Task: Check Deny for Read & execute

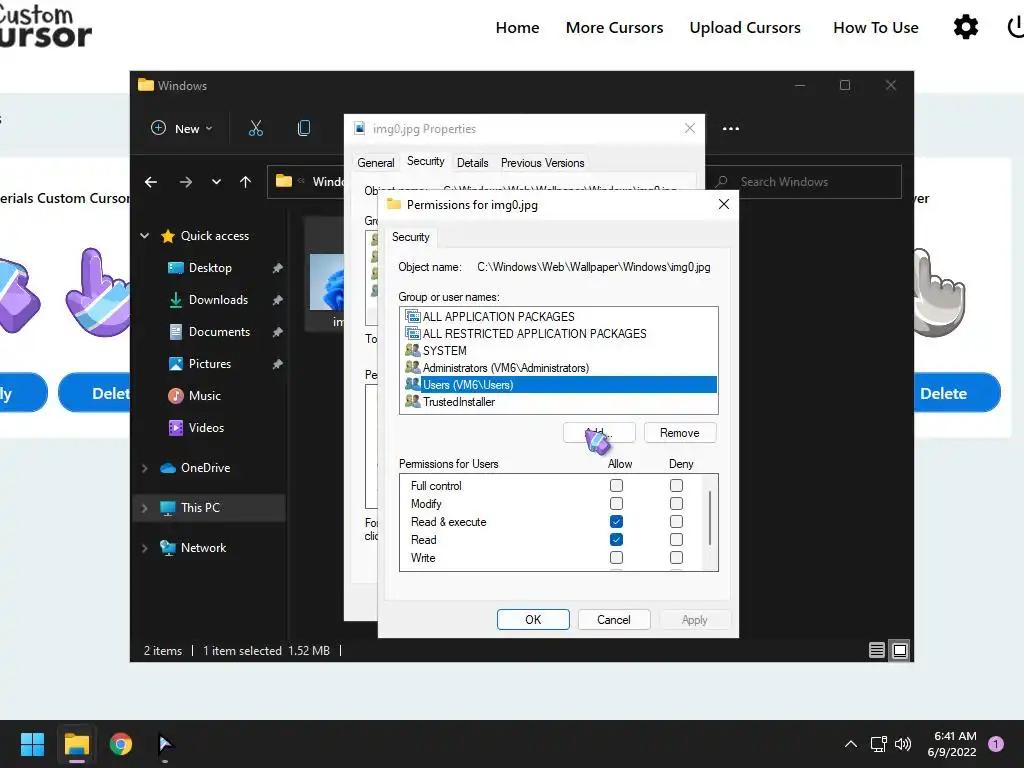Action: click(676, 521)
